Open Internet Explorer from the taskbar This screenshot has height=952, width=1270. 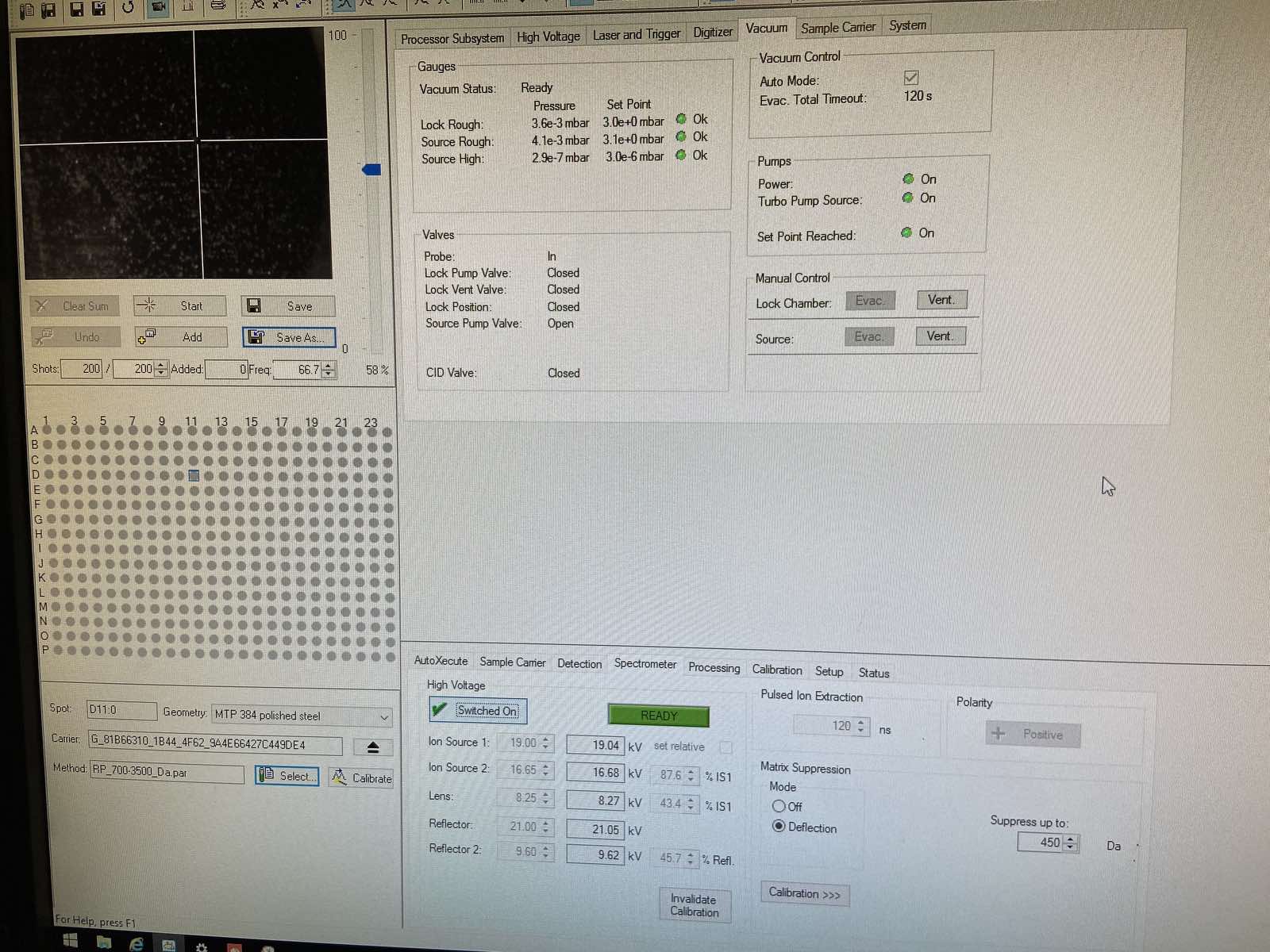[x=137, y=943]
